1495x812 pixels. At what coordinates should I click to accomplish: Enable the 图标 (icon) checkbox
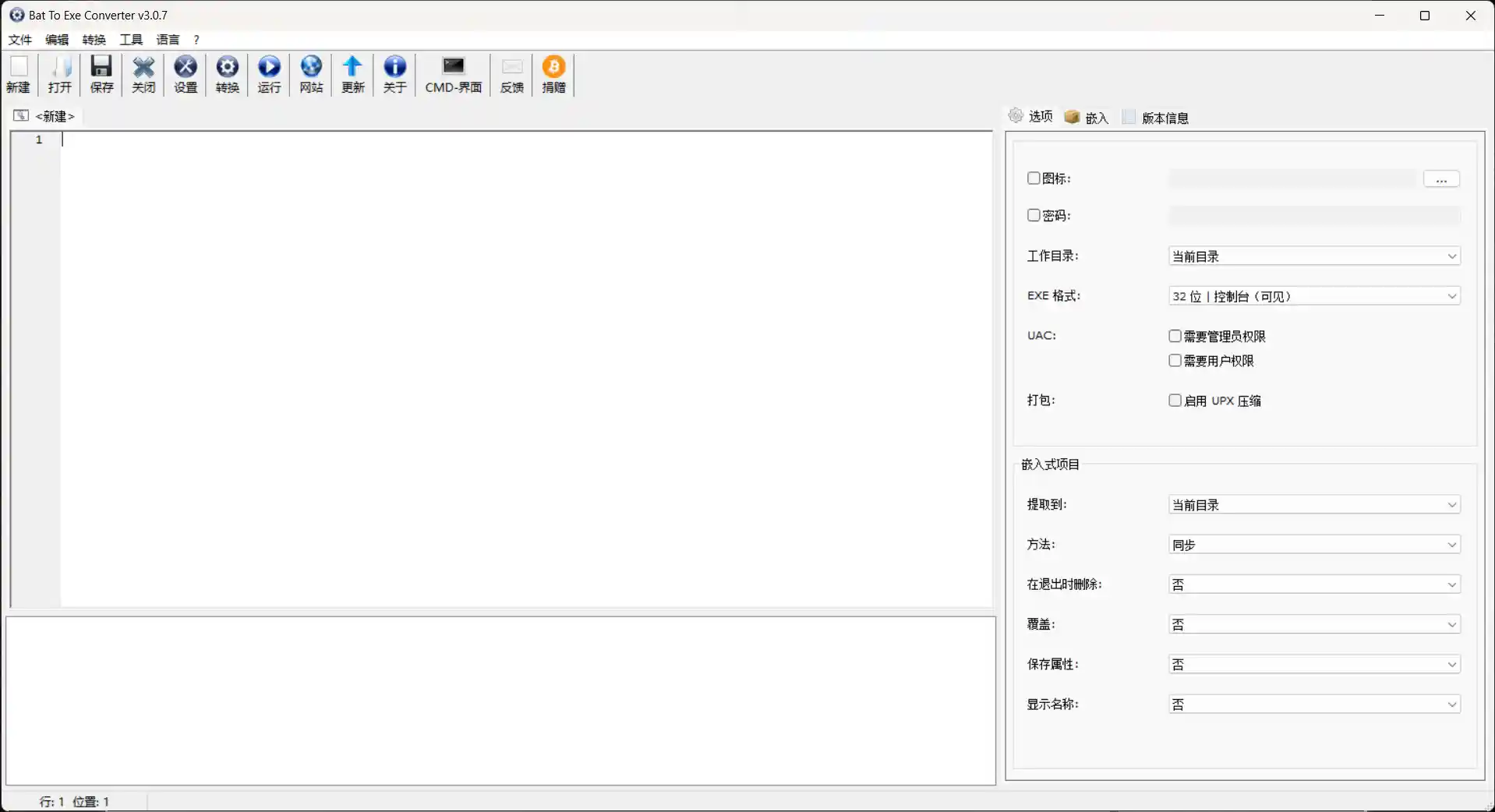1034,178
